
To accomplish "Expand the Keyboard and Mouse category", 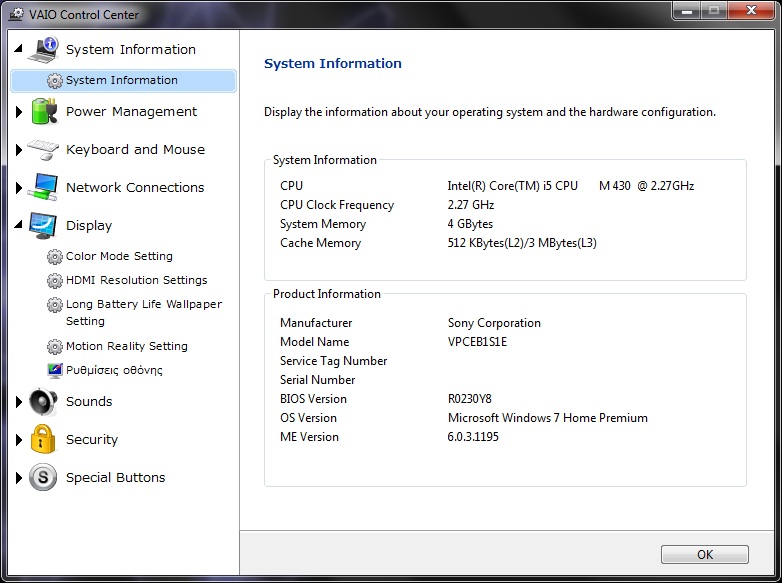I will [19, 150].
